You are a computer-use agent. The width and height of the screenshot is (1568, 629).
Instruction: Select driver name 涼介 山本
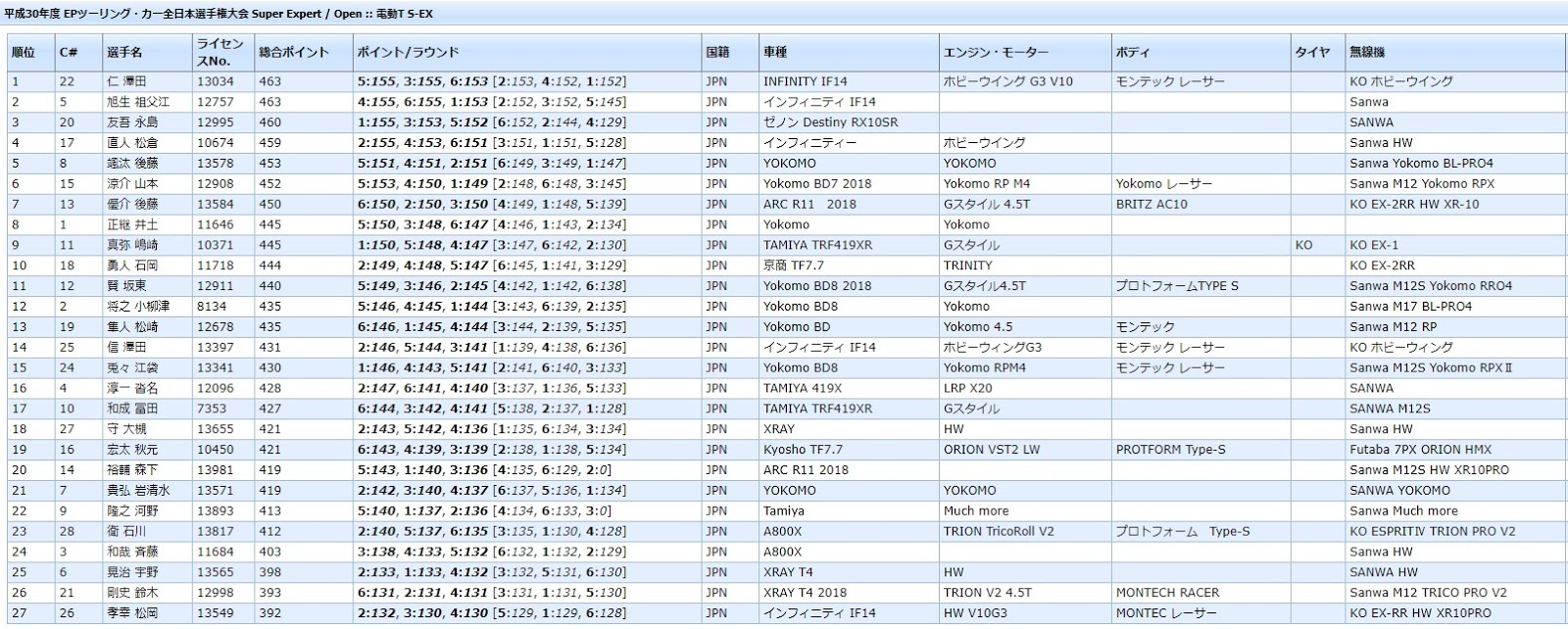132,184
